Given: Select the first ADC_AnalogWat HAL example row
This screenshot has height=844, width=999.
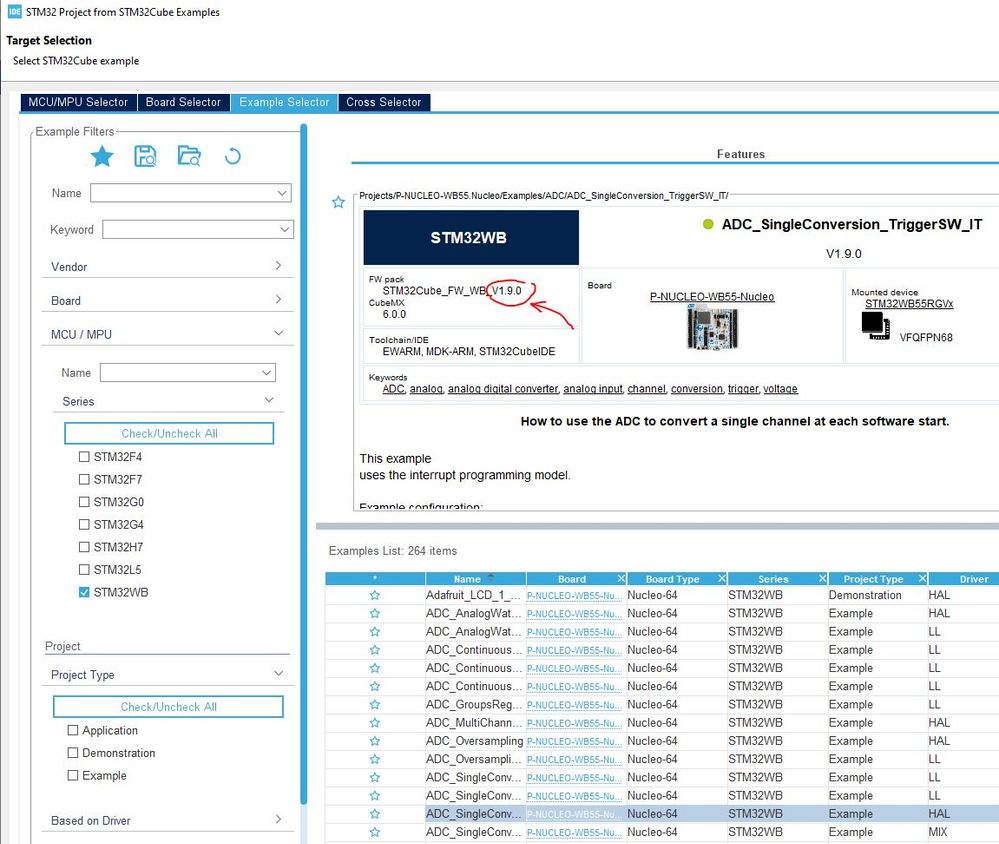Looking at the screenshot, I should point(662,613).
